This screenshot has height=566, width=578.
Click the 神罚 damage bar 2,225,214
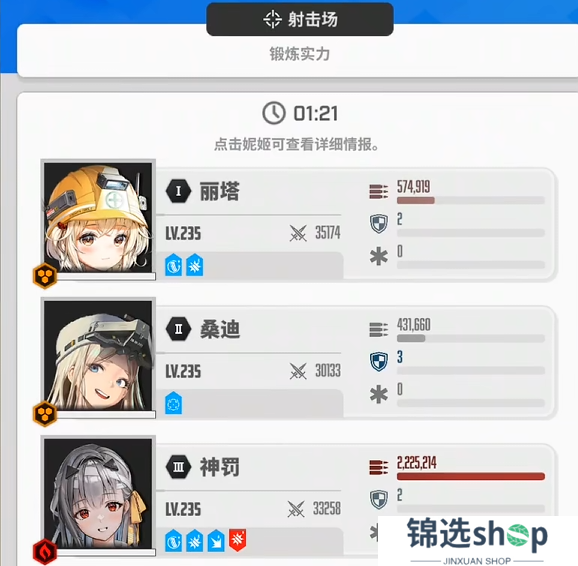(x=470, y=476)
